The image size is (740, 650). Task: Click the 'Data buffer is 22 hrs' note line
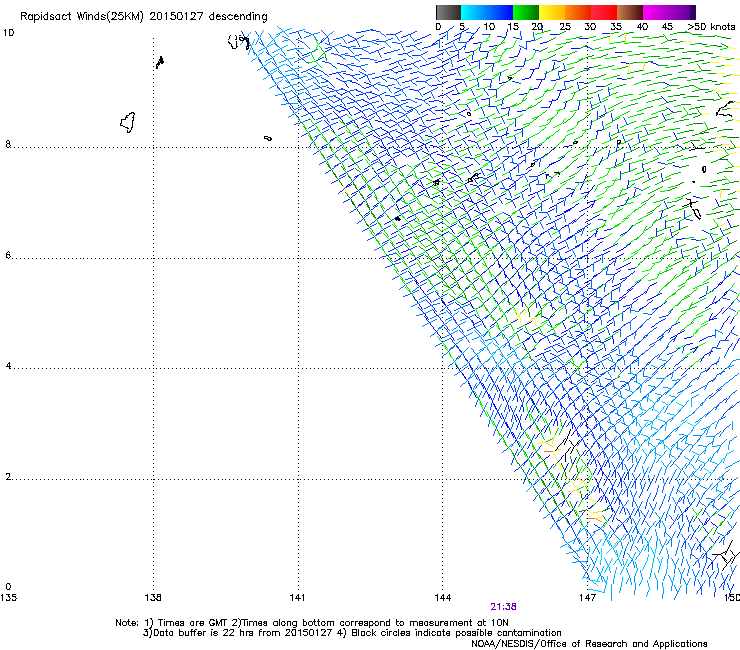point(352,633)
